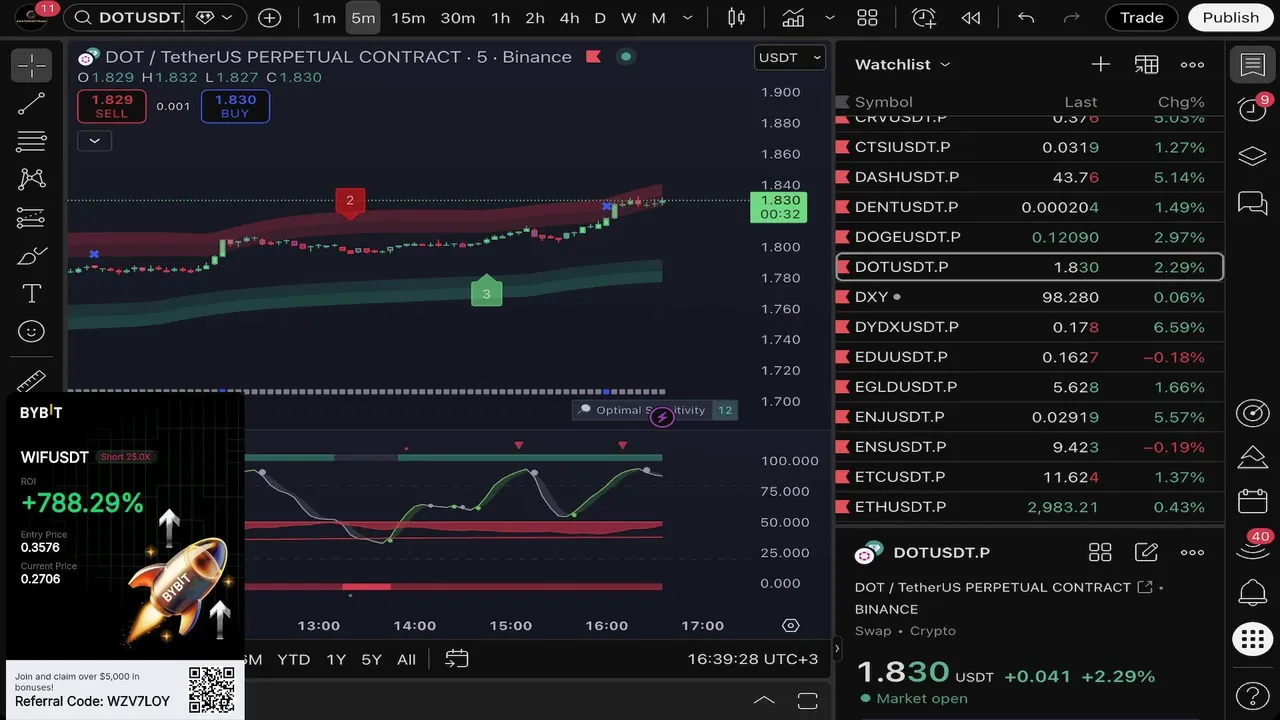Click the red signal marker labeled 2

(350, 201)
